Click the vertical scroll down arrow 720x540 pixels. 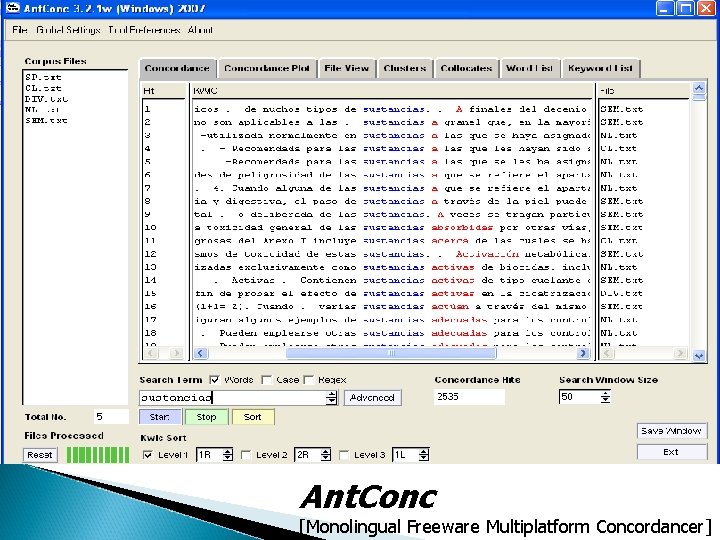699,356
